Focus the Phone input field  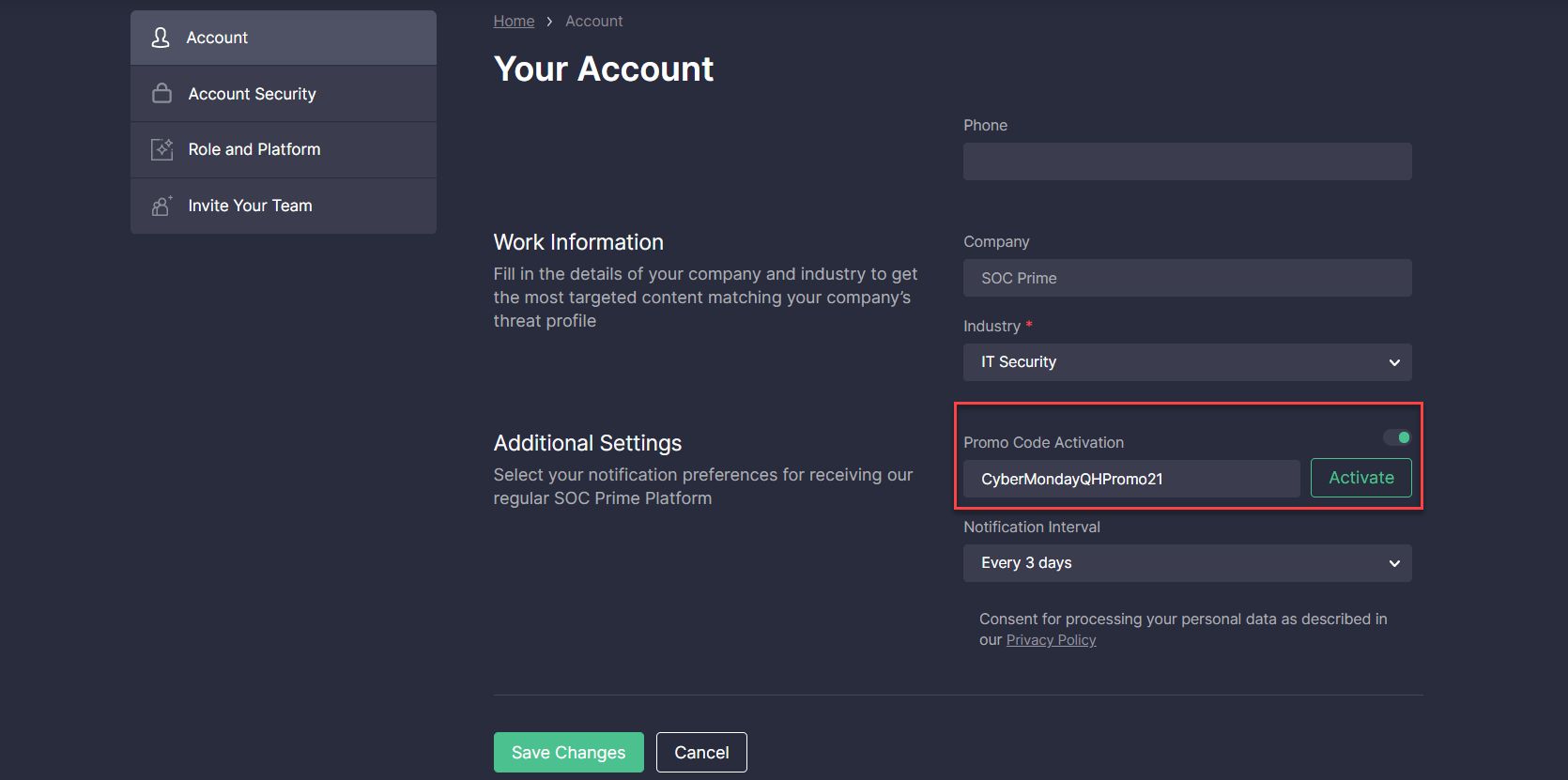(x=1187, y=161)
